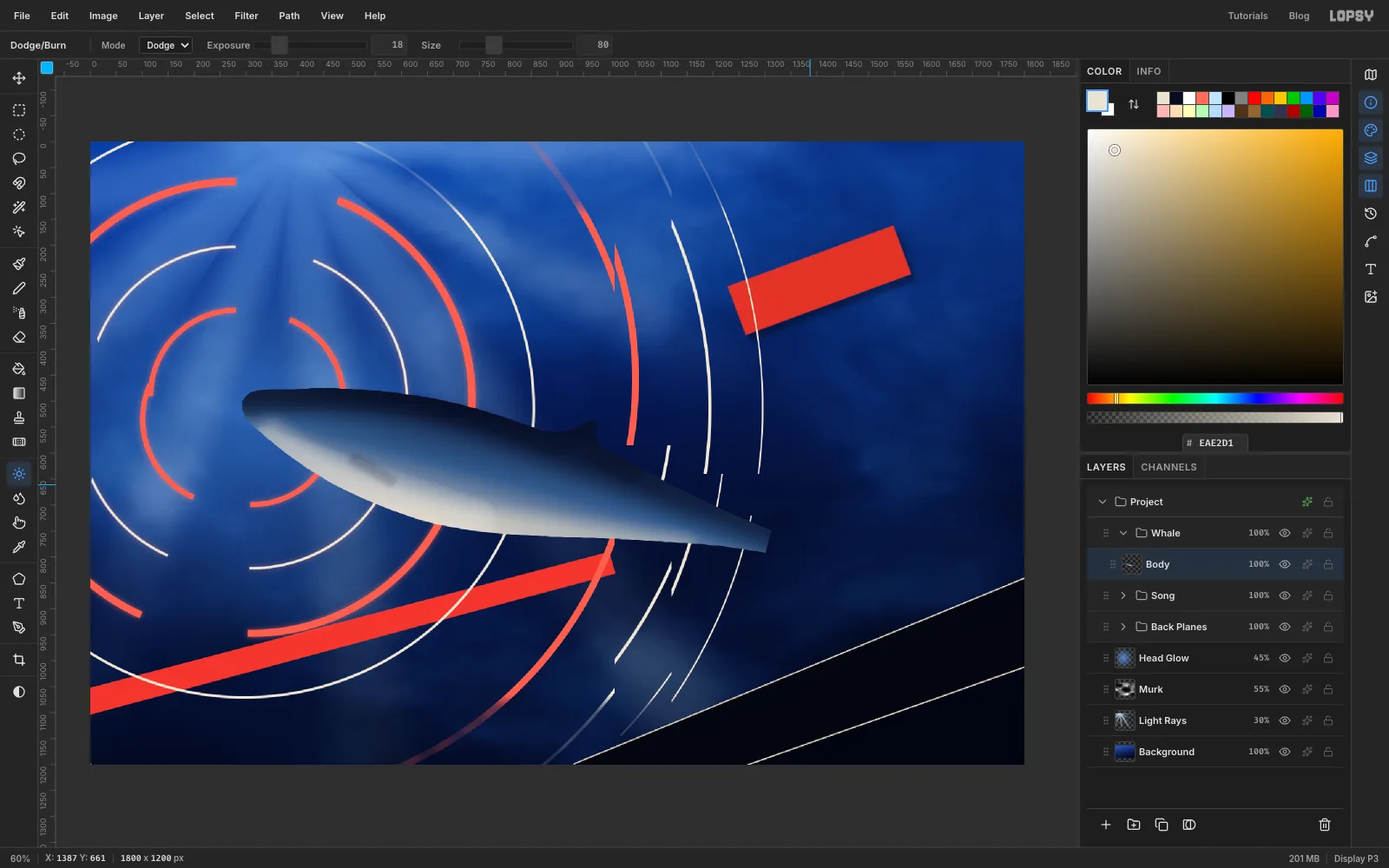The image size is (1389, 868).
Task: Select the Gradient tool
Action: 19,393
